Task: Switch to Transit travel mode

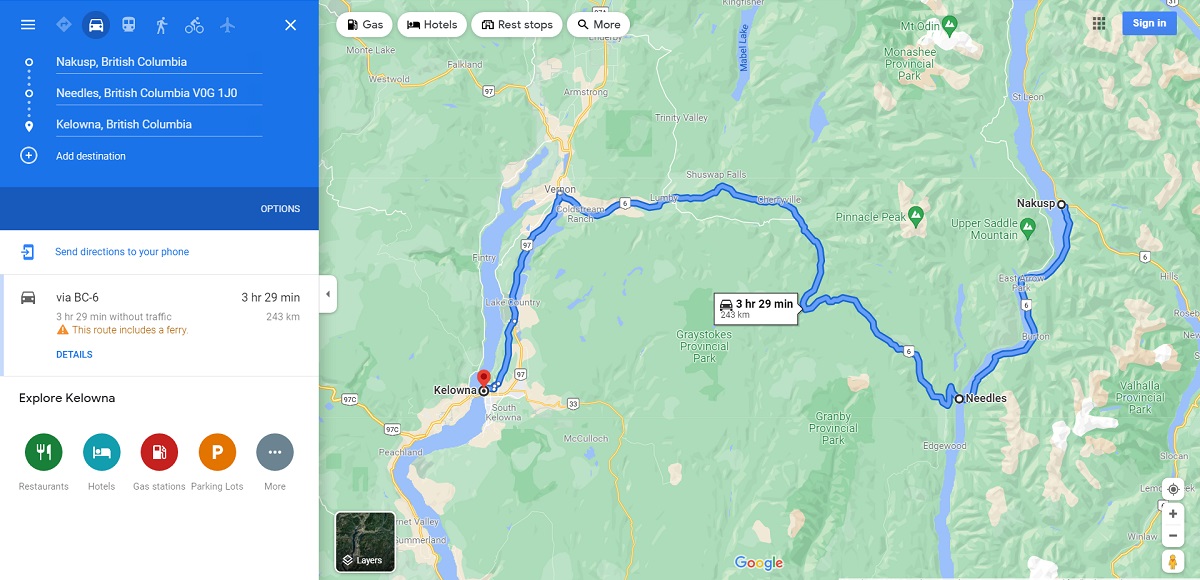Action: point(129,25)
